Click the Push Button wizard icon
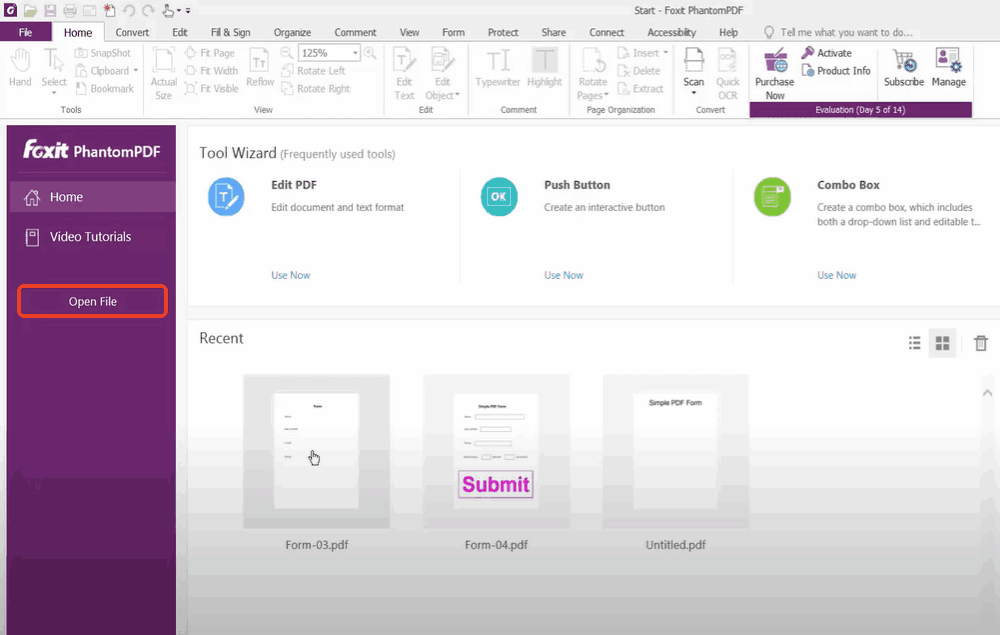1000x635 pixels. (x=498, y=196)
